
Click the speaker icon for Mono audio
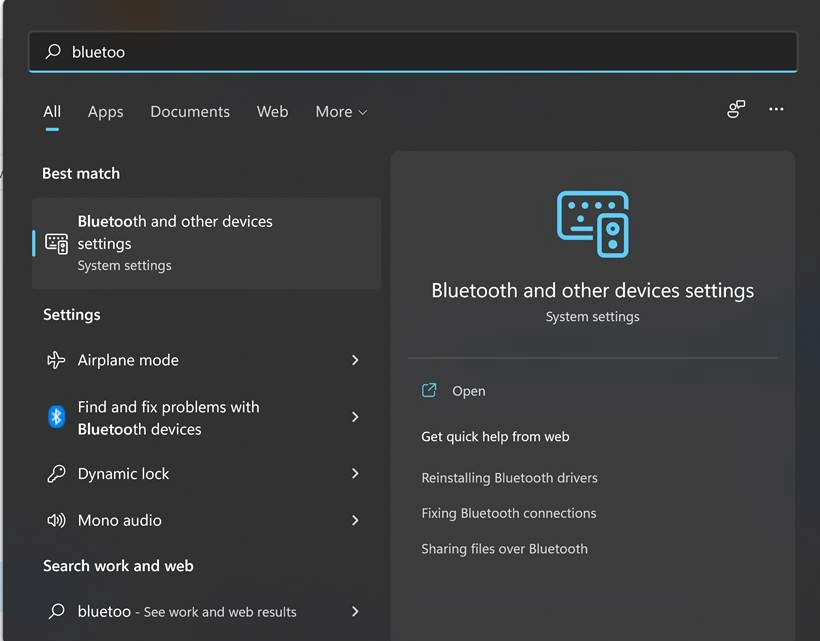tap(56, 520)
